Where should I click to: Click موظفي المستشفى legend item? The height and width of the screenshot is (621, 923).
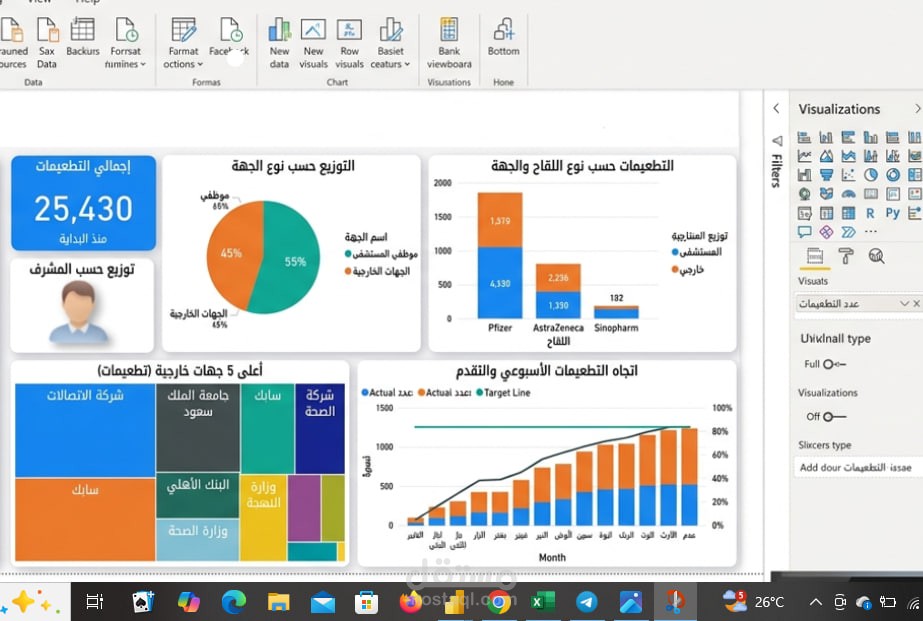click(x=381, y=254)
